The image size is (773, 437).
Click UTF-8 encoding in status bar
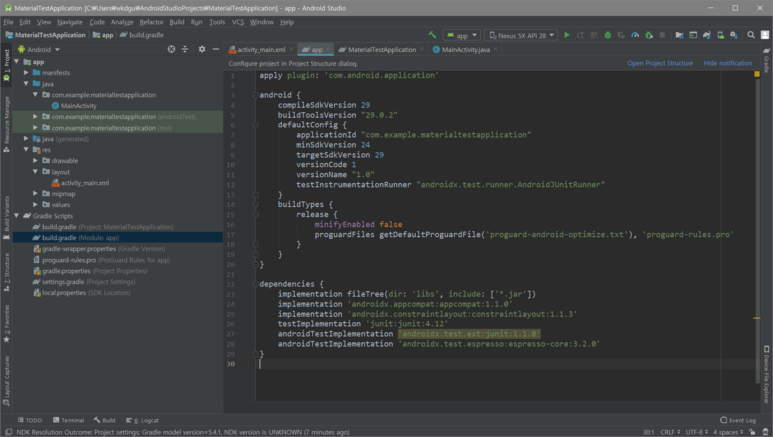click(697, 432)
